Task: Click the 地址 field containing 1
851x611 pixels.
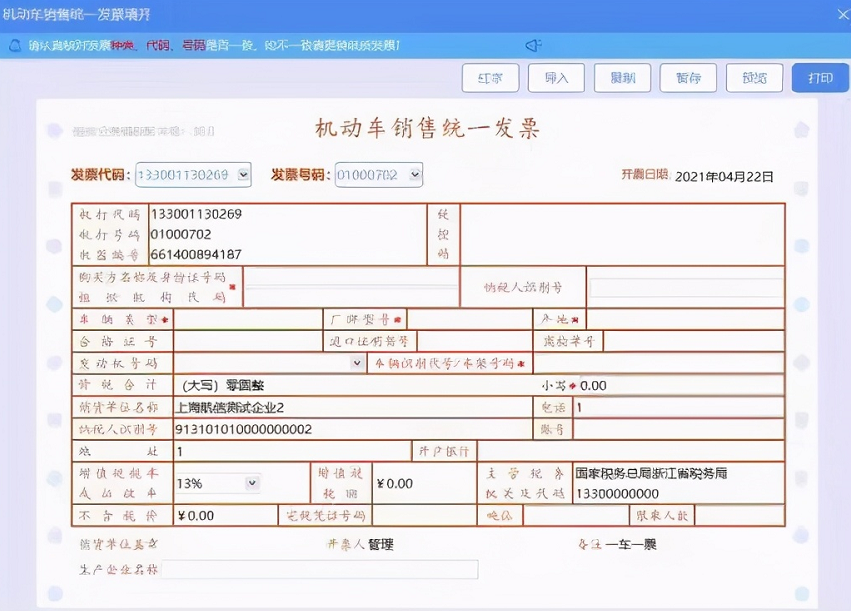Action: tap(293, 451)
